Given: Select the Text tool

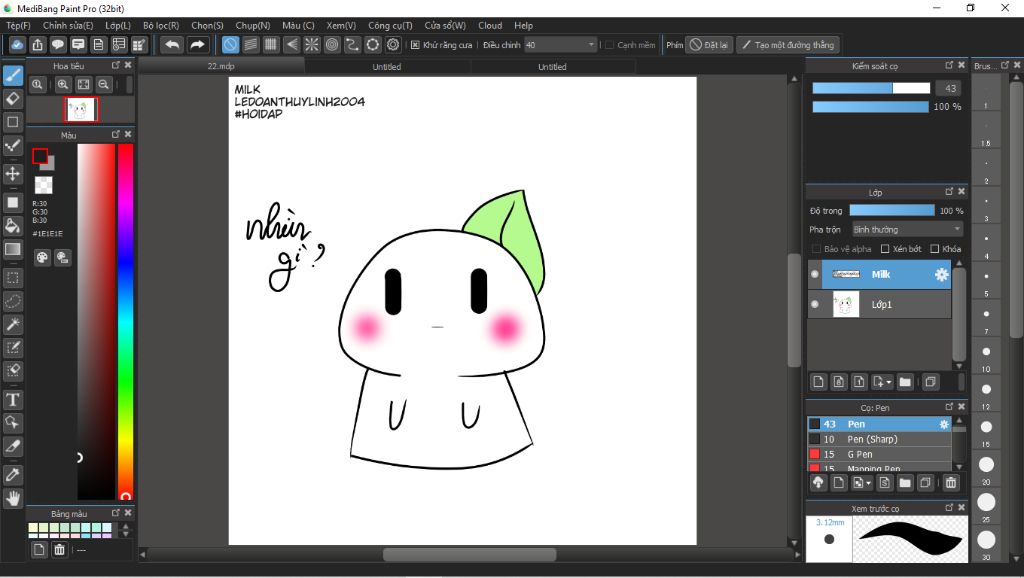Looking at the screenshot, I should pyautogui.click(x=13, y=400).
